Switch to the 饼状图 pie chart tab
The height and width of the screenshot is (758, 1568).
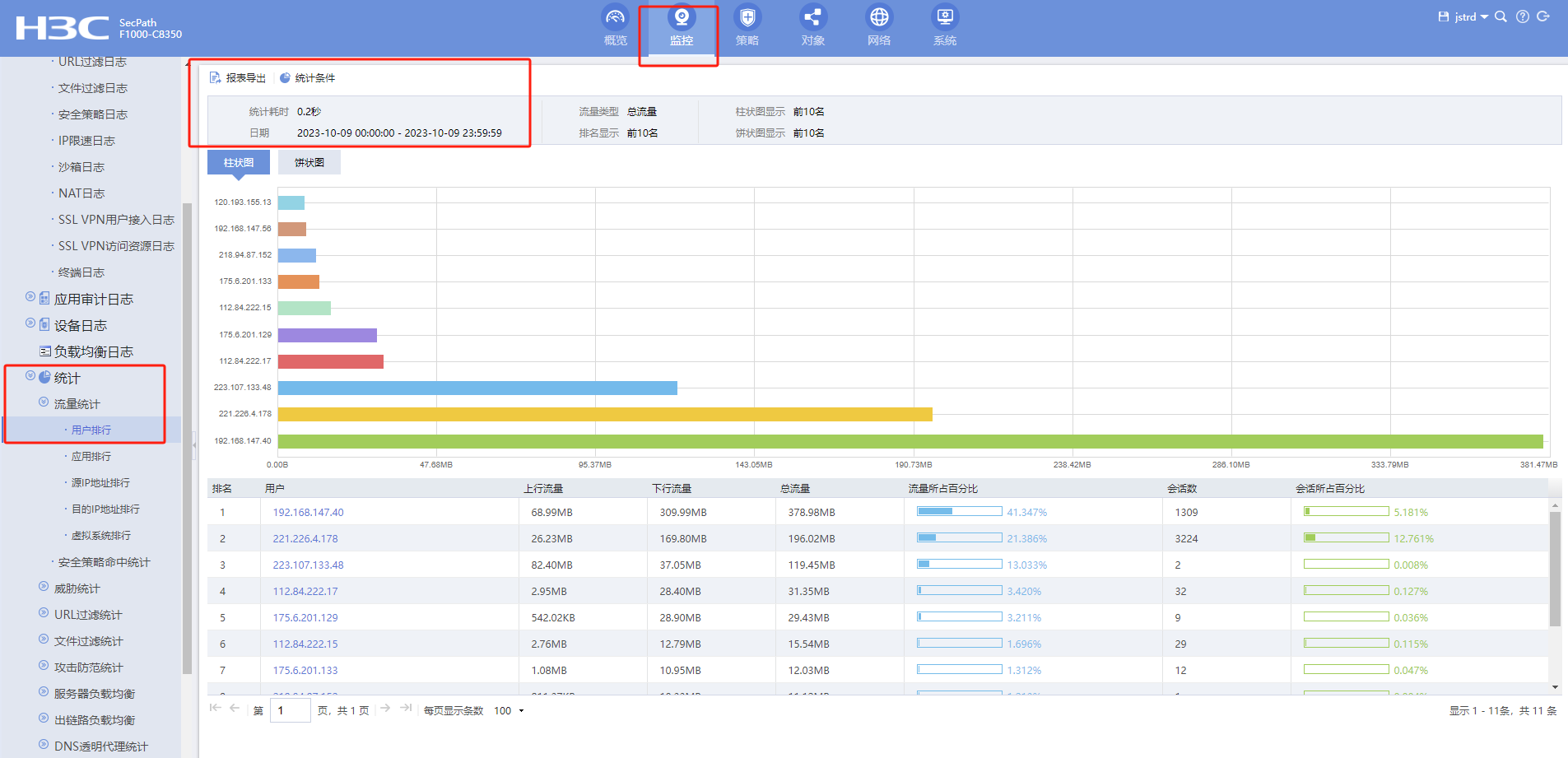click(309, 163)
